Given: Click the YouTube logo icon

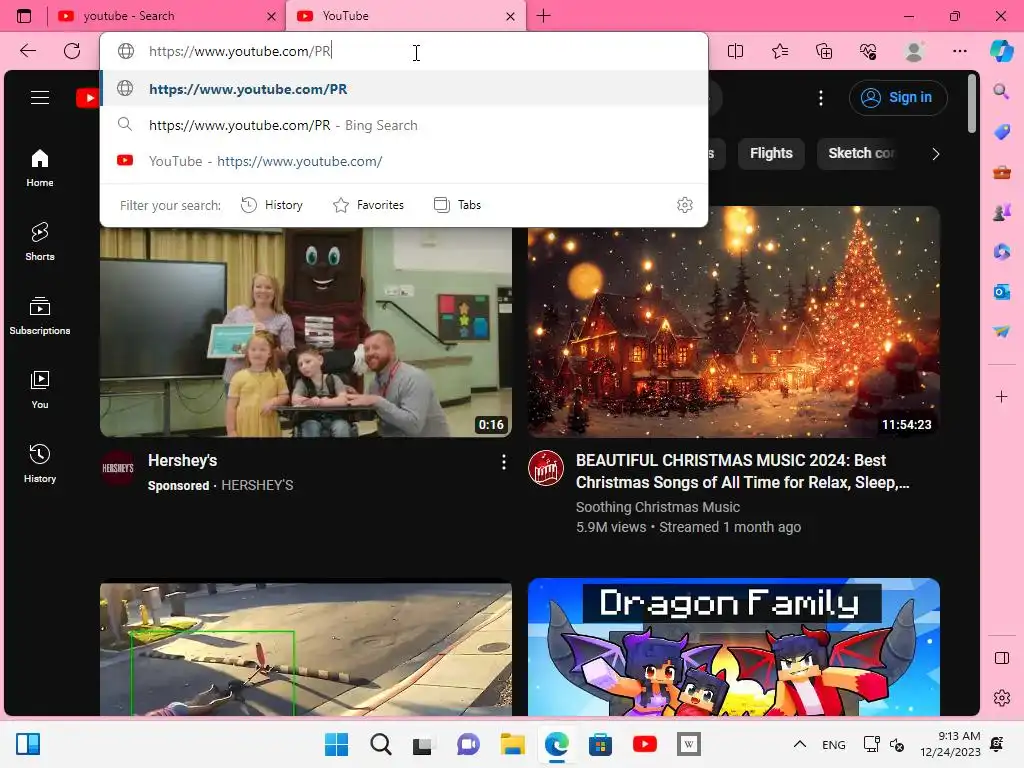Looking at the screenshot, I should [87, 98].
